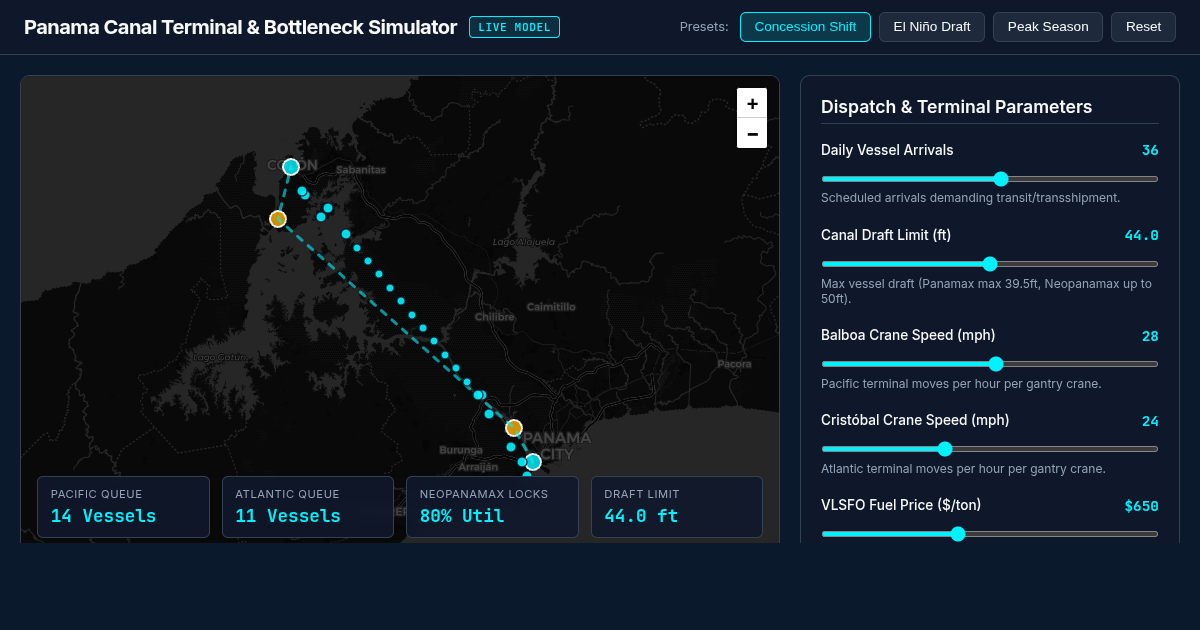Click the Balboa Crane Speed value 28
The width and height of the screenshot is (1200, 630).
[x=1150, y=336]
